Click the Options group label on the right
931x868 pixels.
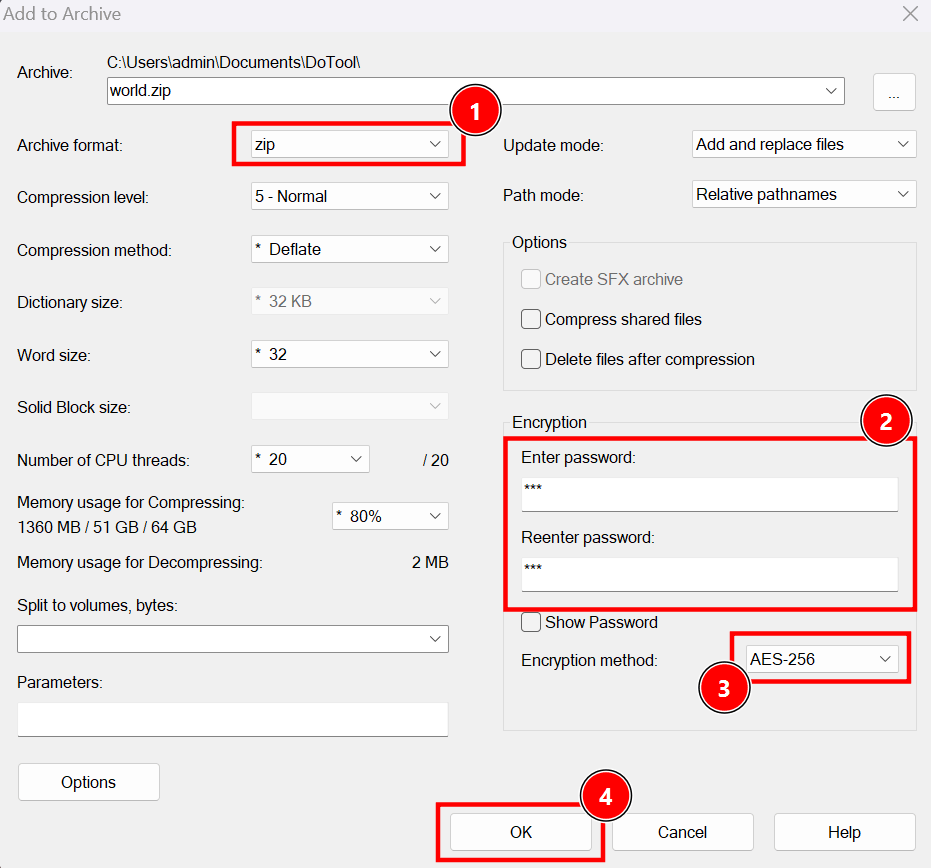pyautogui.click(x=539, y=242)
